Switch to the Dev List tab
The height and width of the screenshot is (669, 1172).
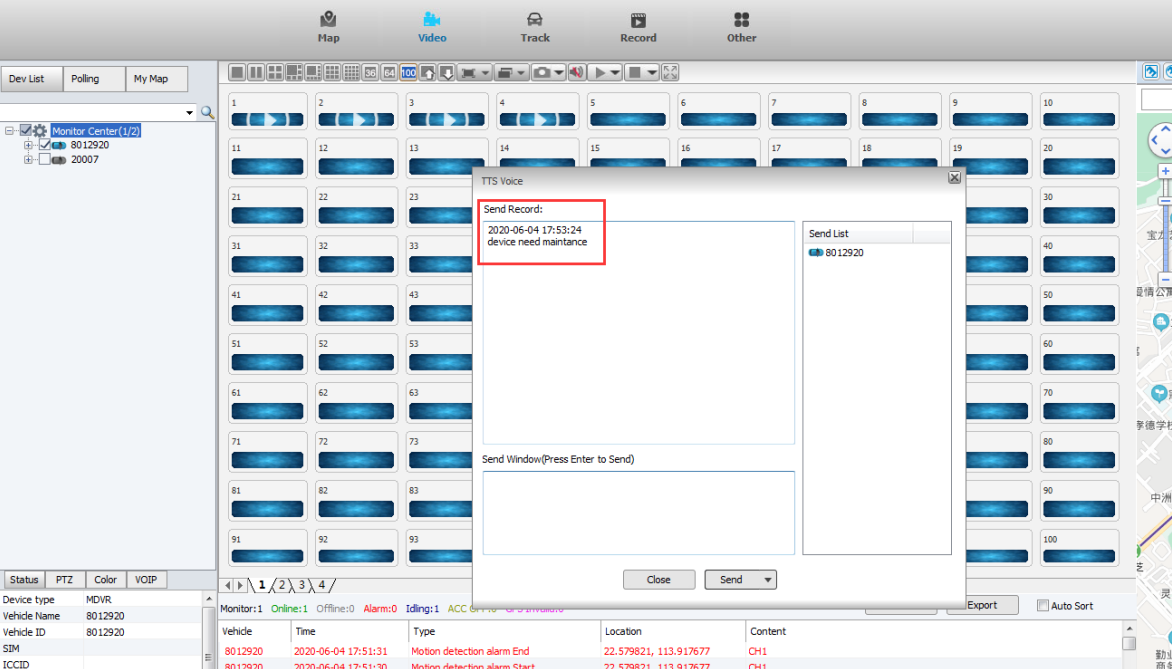(31, 78)
